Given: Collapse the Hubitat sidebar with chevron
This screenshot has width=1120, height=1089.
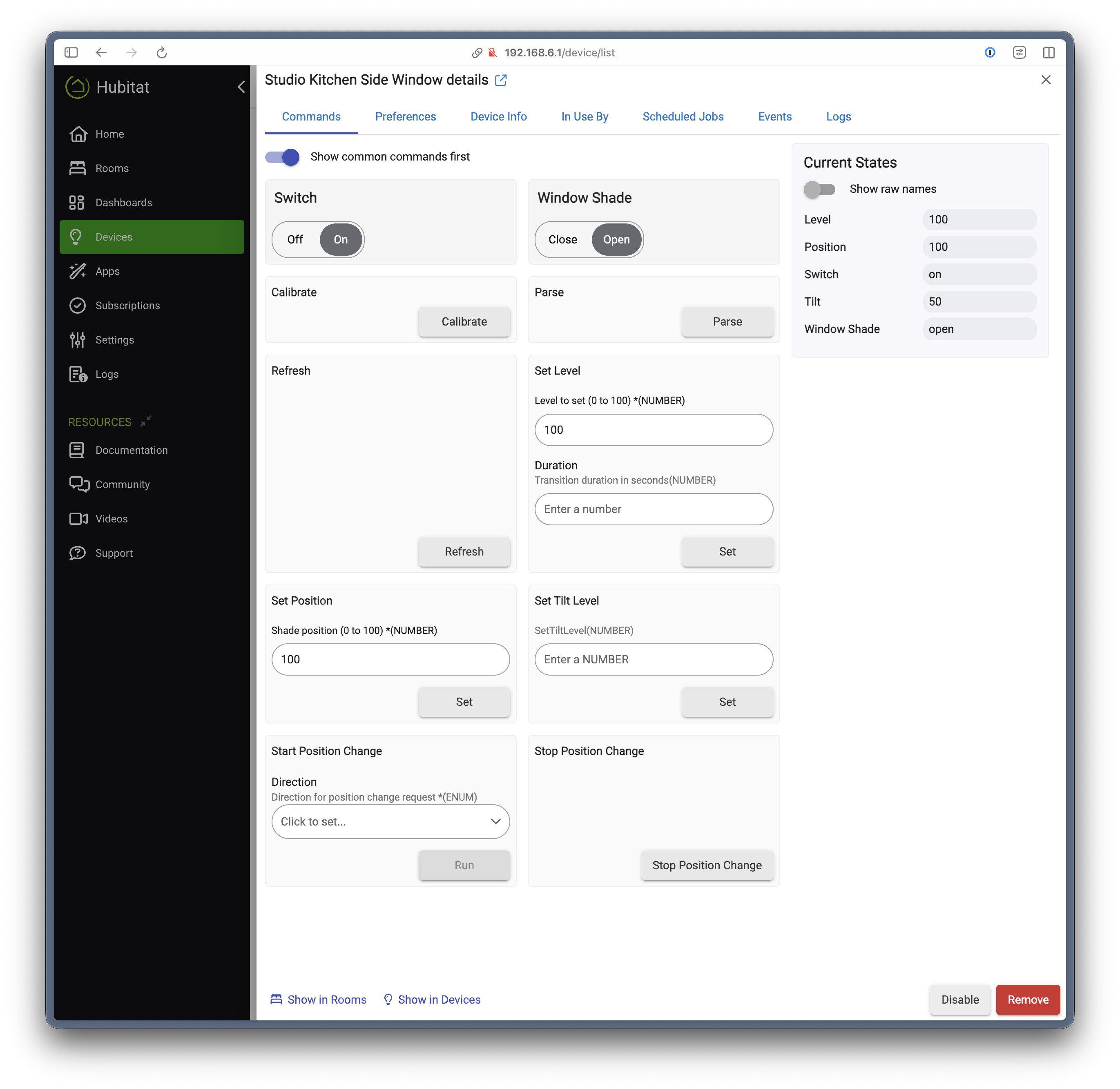Looking at the screenshot, I should 241,87.
